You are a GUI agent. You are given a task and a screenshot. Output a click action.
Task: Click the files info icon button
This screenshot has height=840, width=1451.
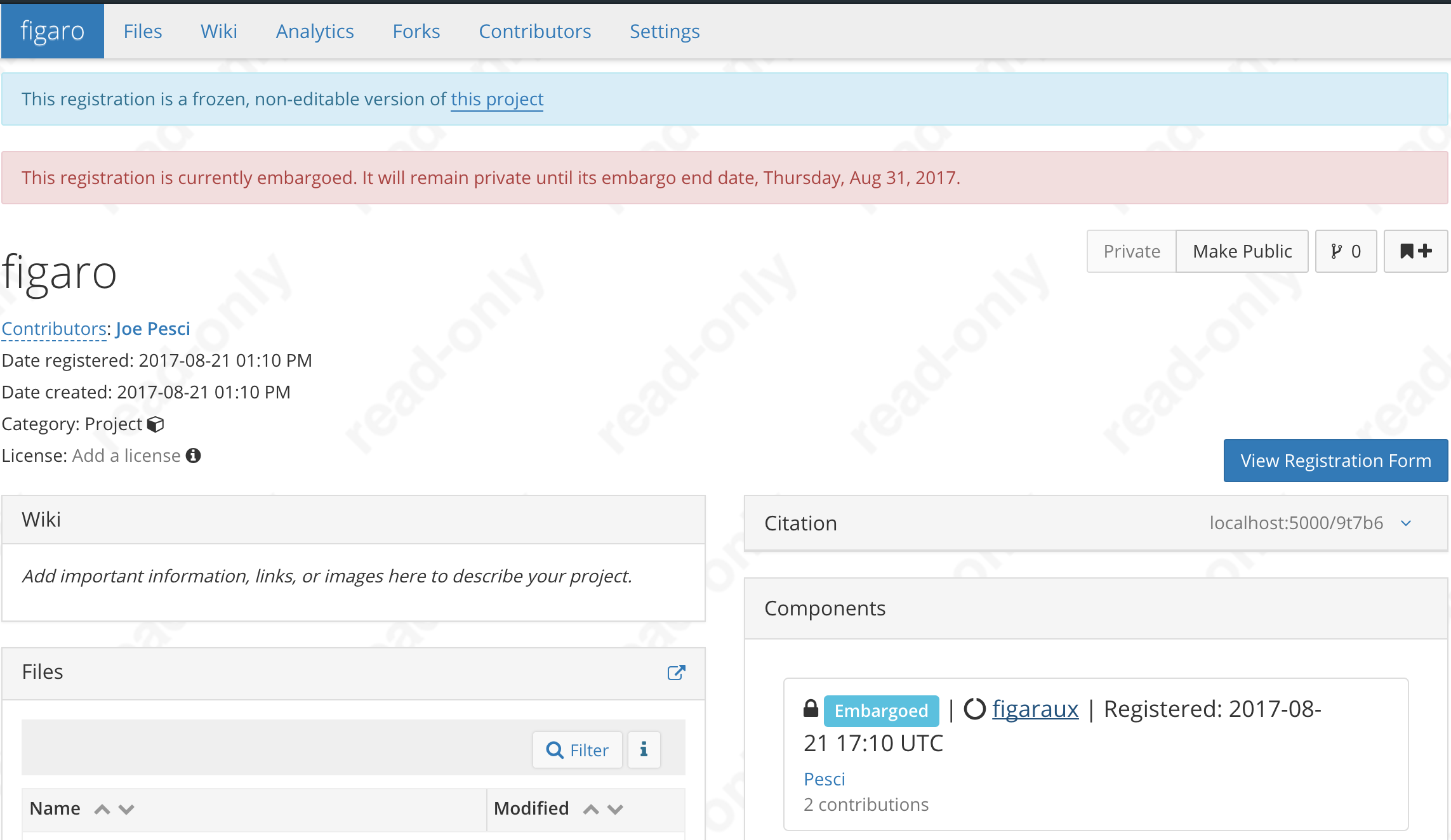644,750
